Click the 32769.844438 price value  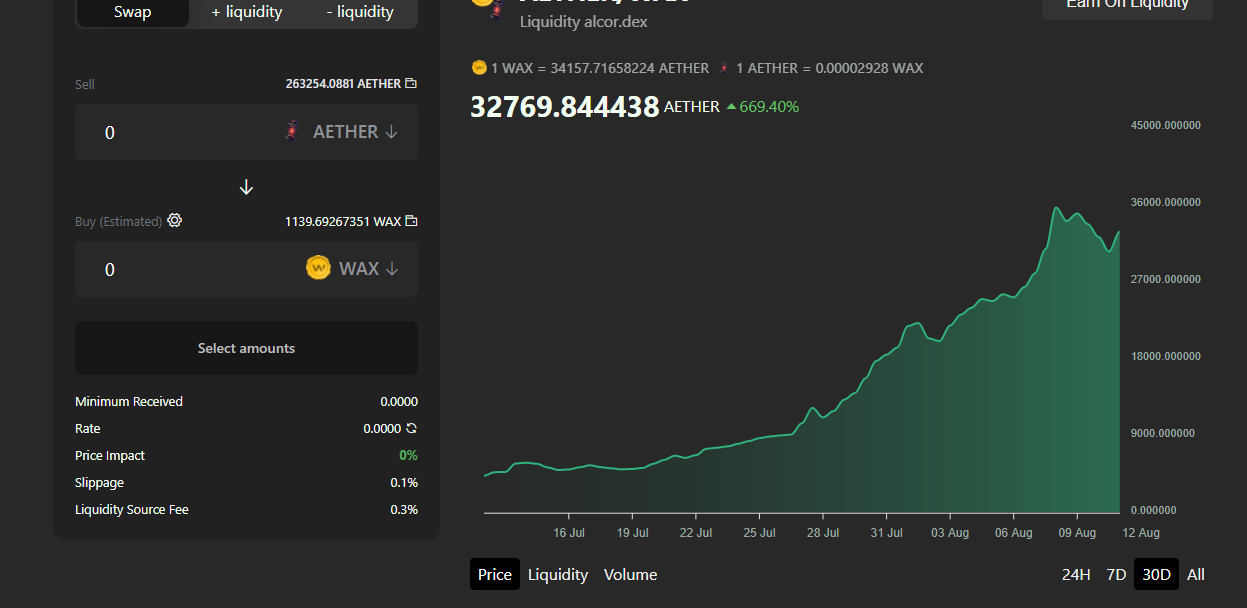(565, 107)
